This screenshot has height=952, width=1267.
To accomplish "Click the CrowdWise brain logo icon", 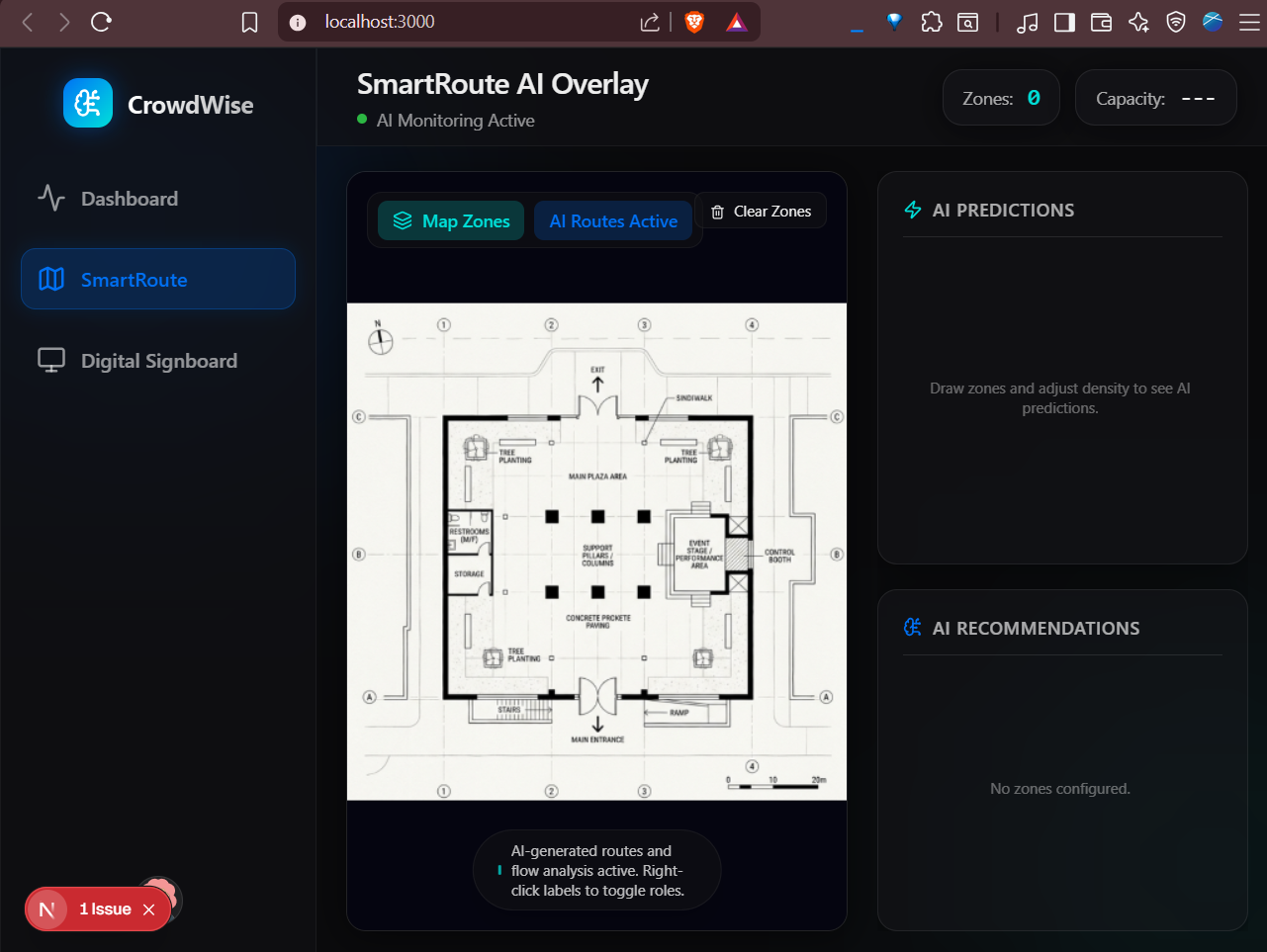I will click(x=88, y=103).
